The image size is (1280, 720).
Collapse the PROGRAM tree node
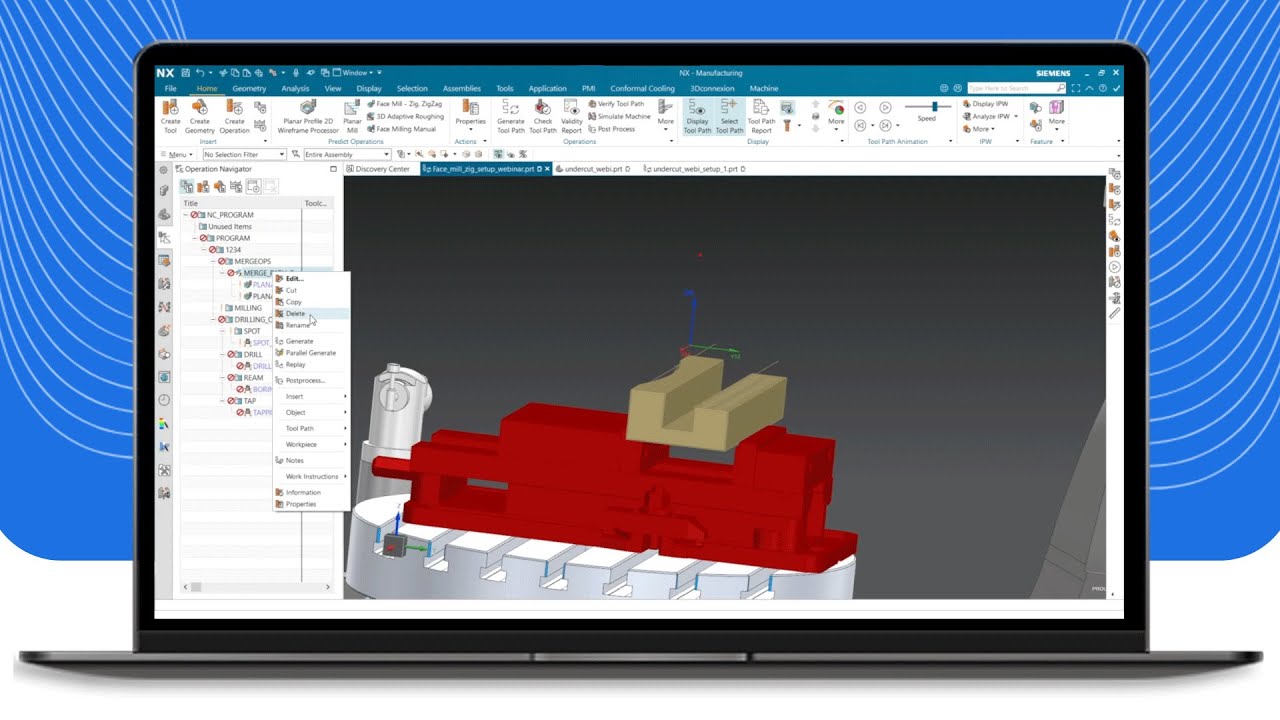click(x=195, y=238)
